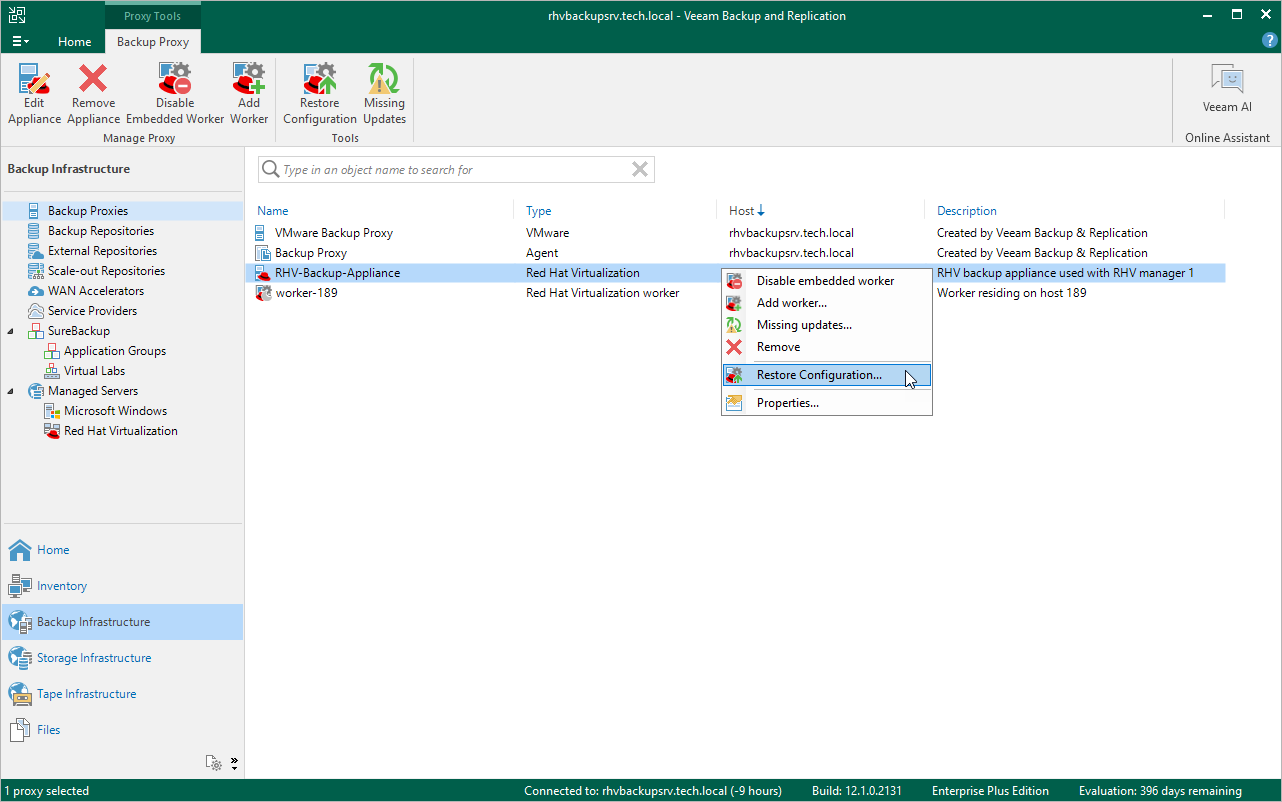The image size is (1282, 802).
Task: Open Backup Infrastructure navigation view
Action: [122, 622]
